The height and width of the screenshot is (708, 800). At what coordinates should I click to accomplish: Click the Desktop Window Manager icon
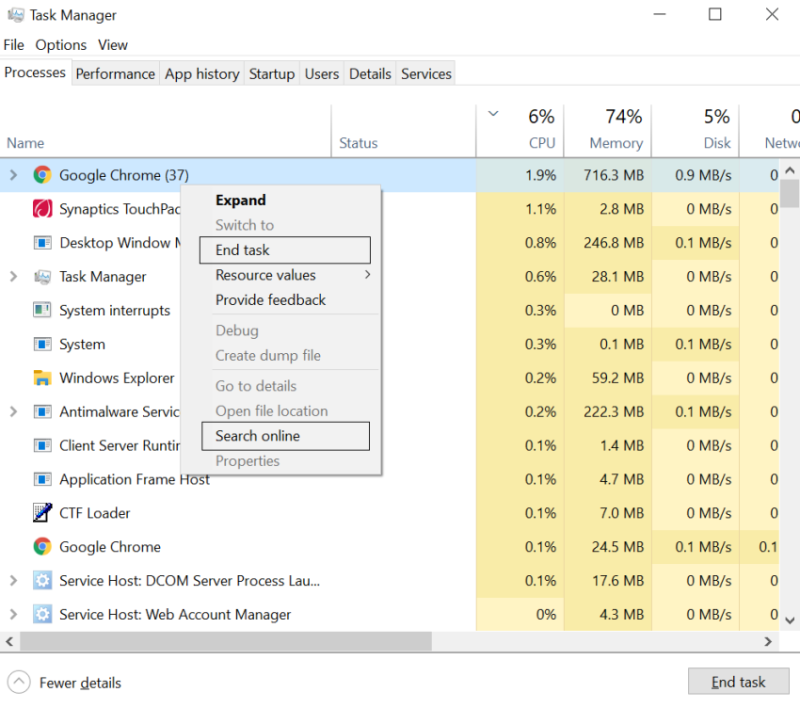[x=42, y=243]
